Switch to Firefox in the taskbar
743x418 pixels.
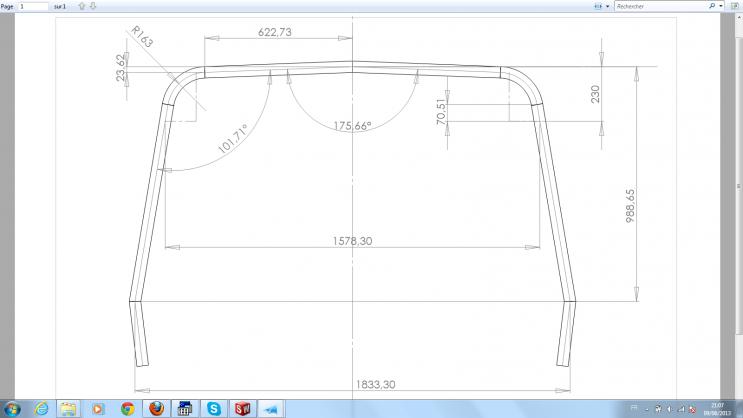pos(156,408)
